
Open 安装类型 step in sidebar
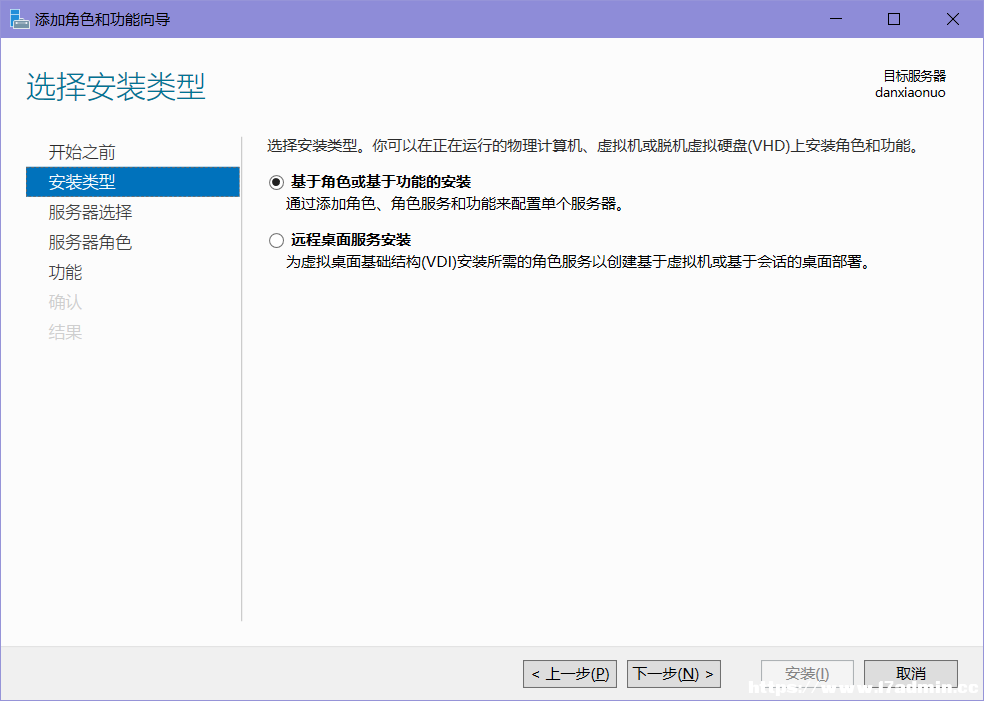click(133, 182)
